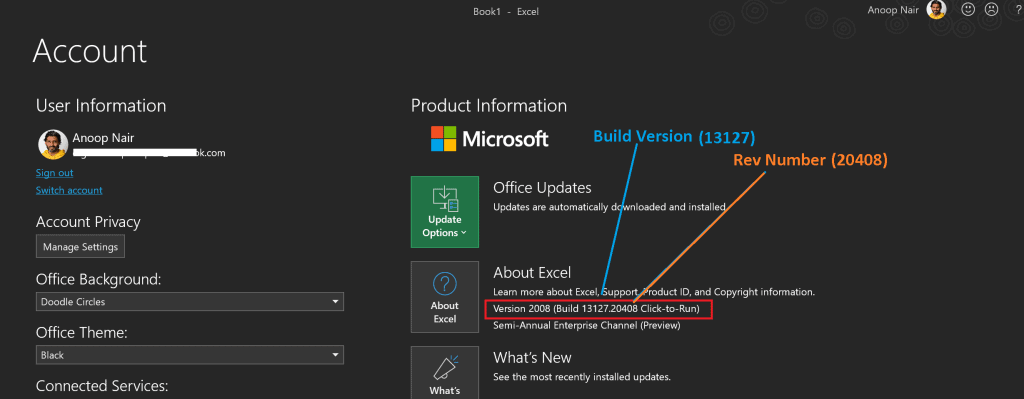Click the frowning face feedback icon
Viewport: 1024px width, 399px height.
point(991,10)
